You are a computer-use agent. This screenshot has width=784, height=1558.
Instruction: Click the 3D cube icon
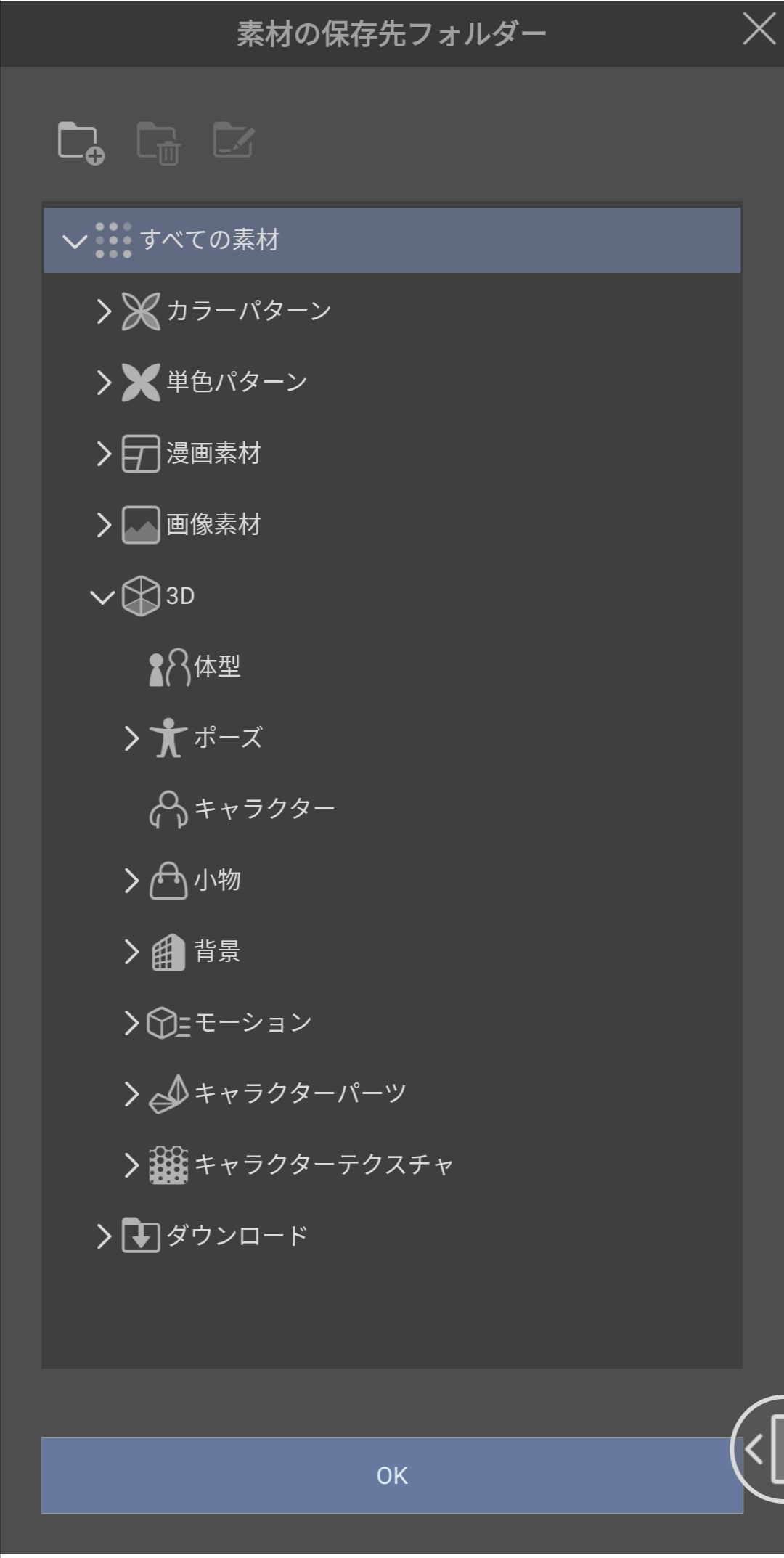[140, 596]
